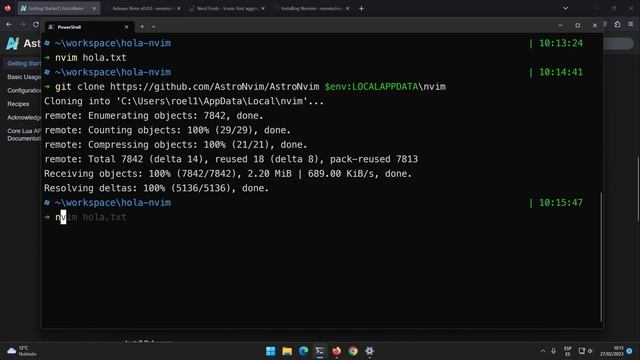This screenshot has height=360, width=640.
Task: Open the notification center badge
Action: tap(629, 351)
